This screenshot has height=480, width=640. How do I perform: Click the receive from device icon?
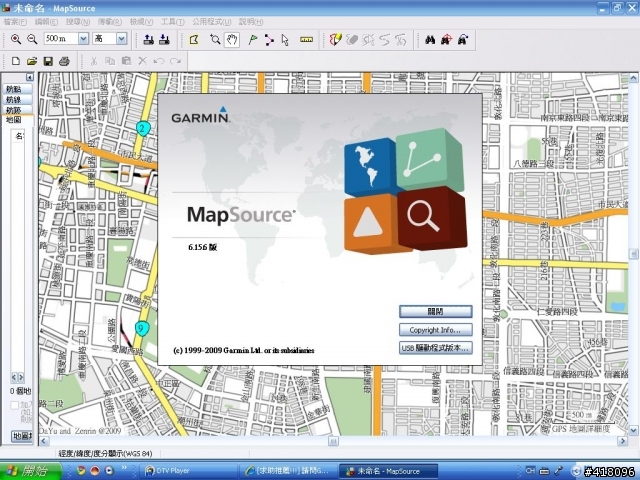[x=164, y=40]
